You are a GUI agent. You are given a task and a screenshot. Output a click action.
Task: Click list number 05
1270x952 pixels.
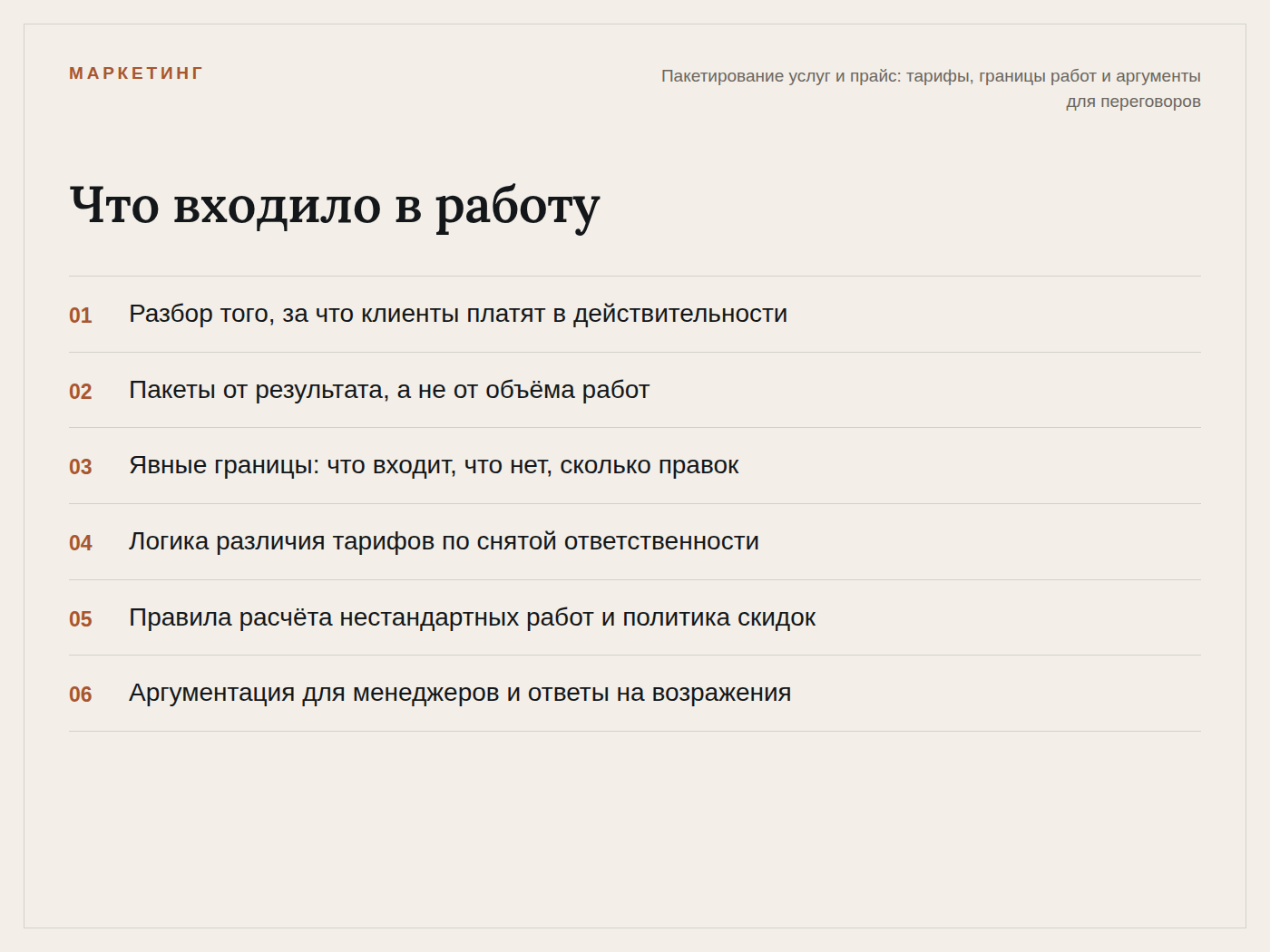81,619
